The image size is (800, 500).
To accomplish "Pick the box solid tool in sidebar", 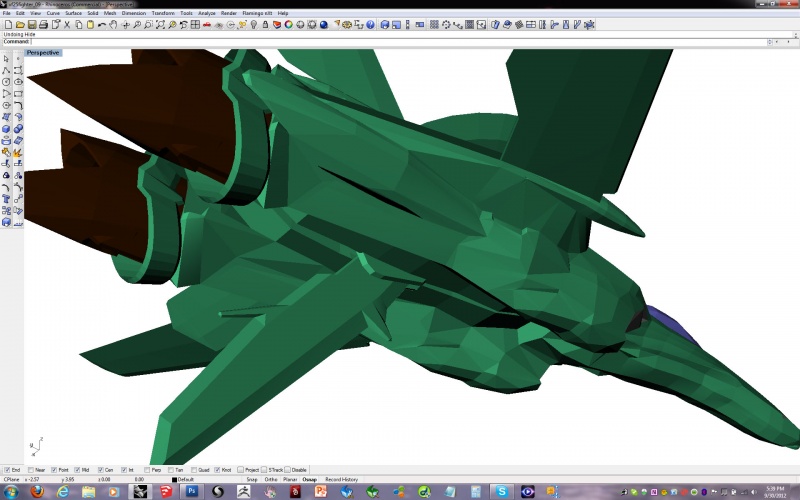I will click(6, 129).
